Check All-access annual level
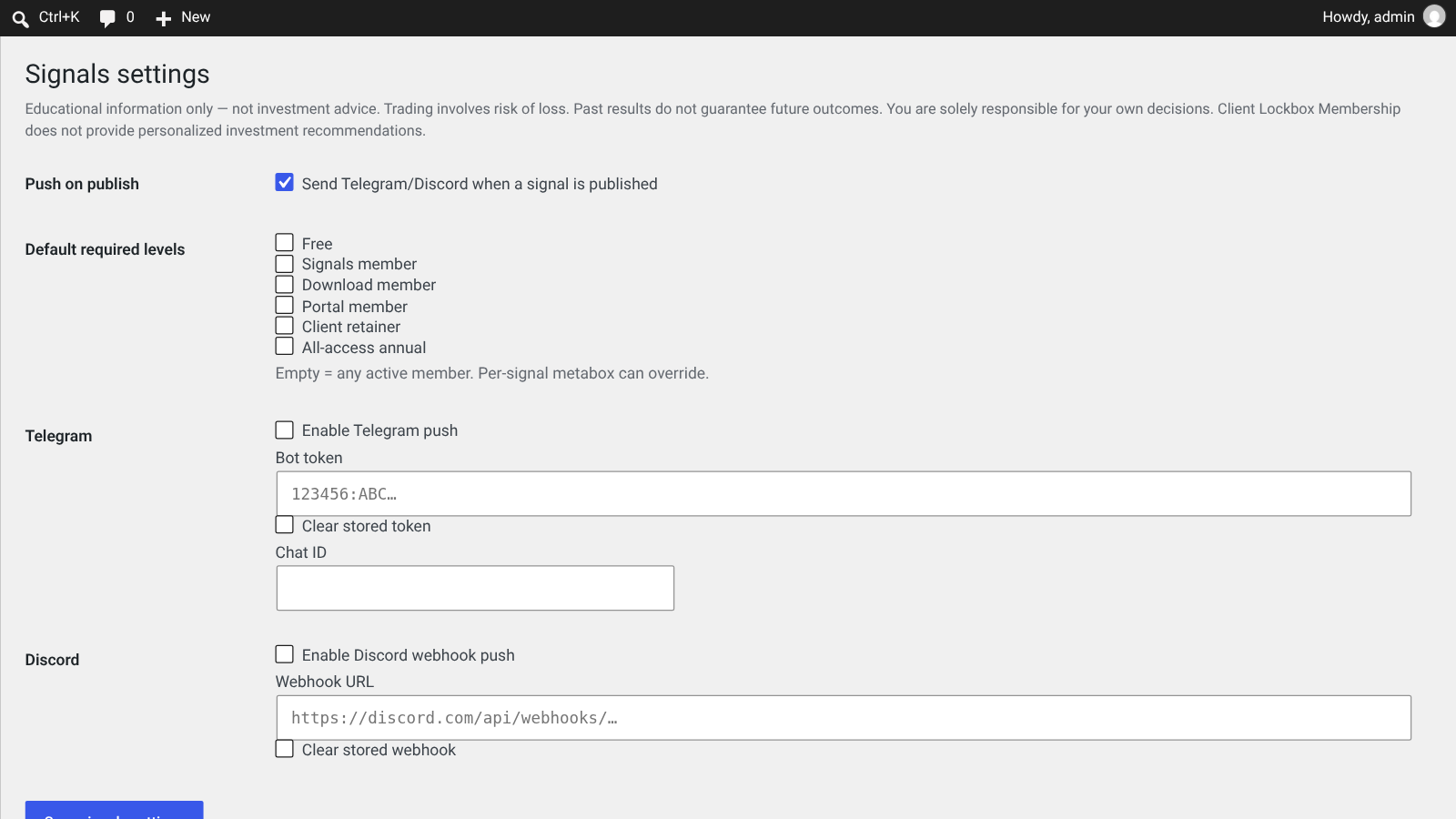The width and height of the screenshot is (1456, 819). (285, 346)
